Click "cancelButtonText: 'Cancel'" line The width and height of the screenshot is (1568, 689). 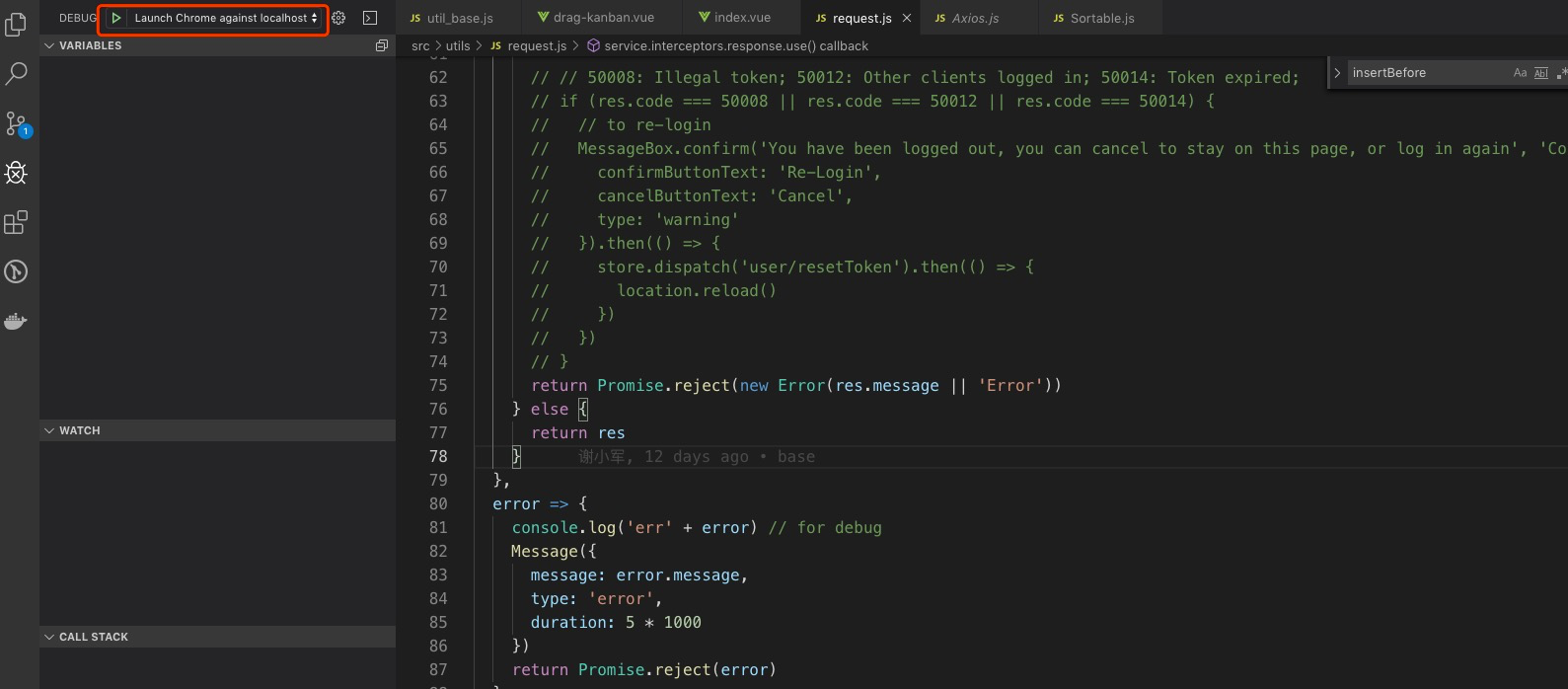click(724, 195)
